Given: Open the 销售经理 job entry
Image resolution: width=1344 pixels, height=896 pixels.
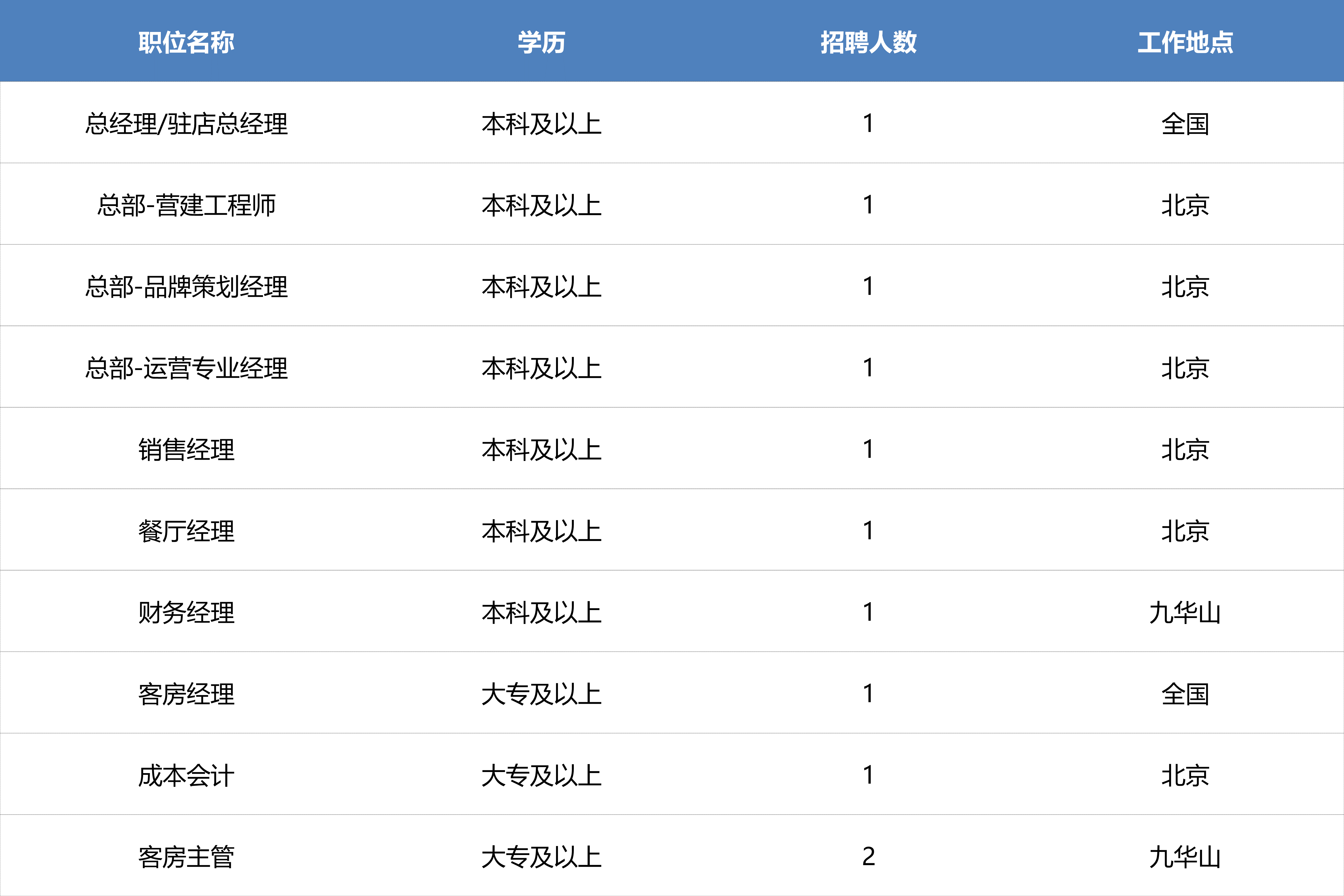Looking at the screenshot, I should (x=186, y=450).
